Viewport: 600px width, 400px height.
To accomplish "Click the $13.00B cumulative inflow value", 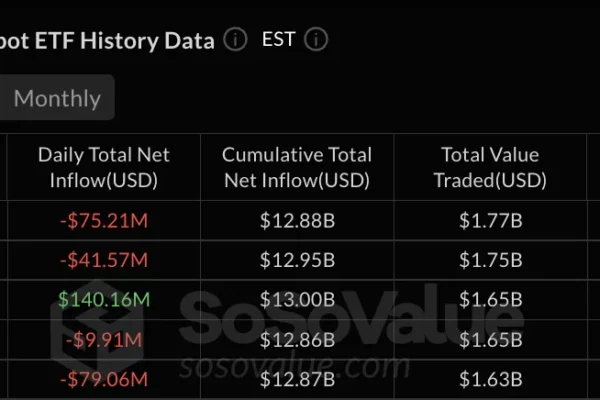I will (x=297, y=300).
